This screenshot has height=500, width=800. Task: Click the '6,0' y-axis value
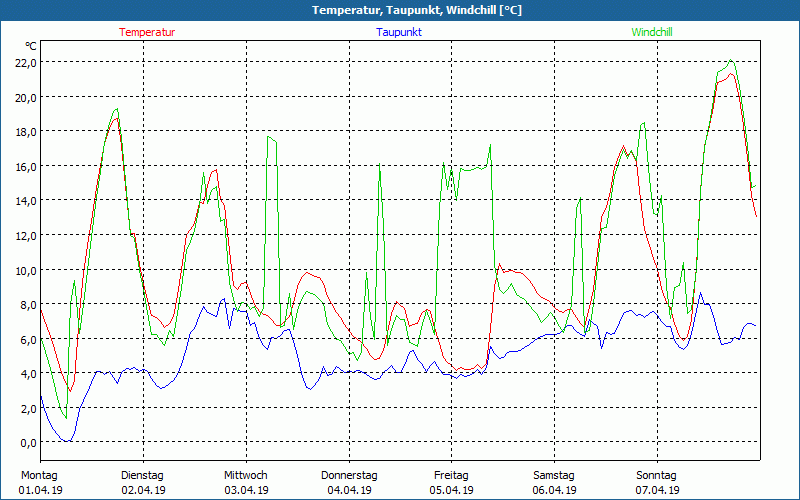click(x=29, y=339)
